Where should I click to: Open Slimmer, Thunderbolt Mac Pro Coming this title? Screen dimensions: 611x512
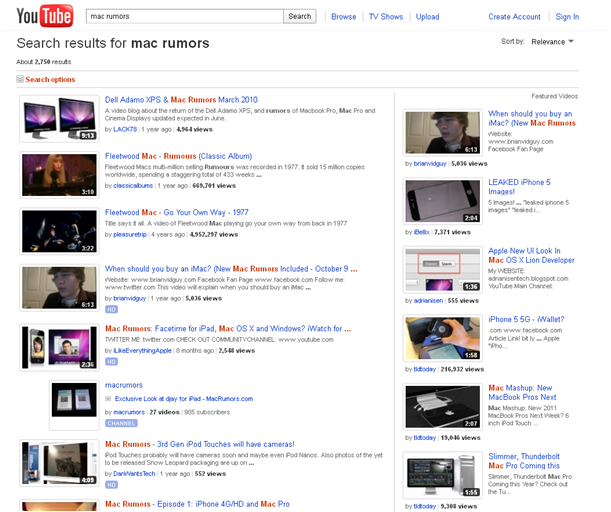pos(524,461)
